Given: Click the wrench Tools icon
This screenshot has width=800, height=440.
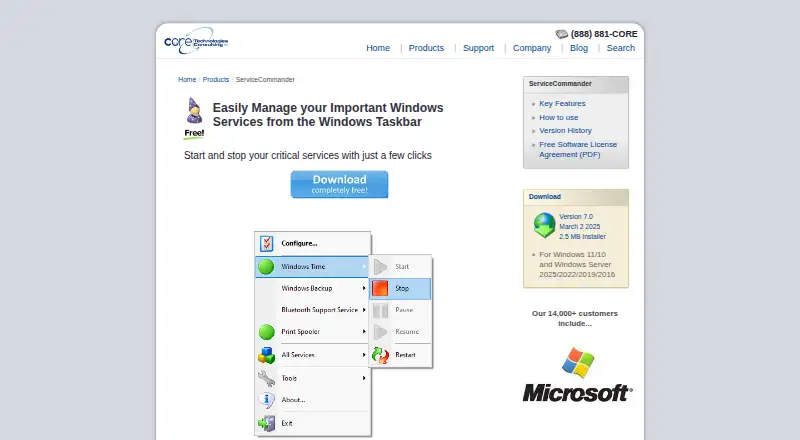Looking at the screenshot, I should pyautogui.click(x=266, y=378).
